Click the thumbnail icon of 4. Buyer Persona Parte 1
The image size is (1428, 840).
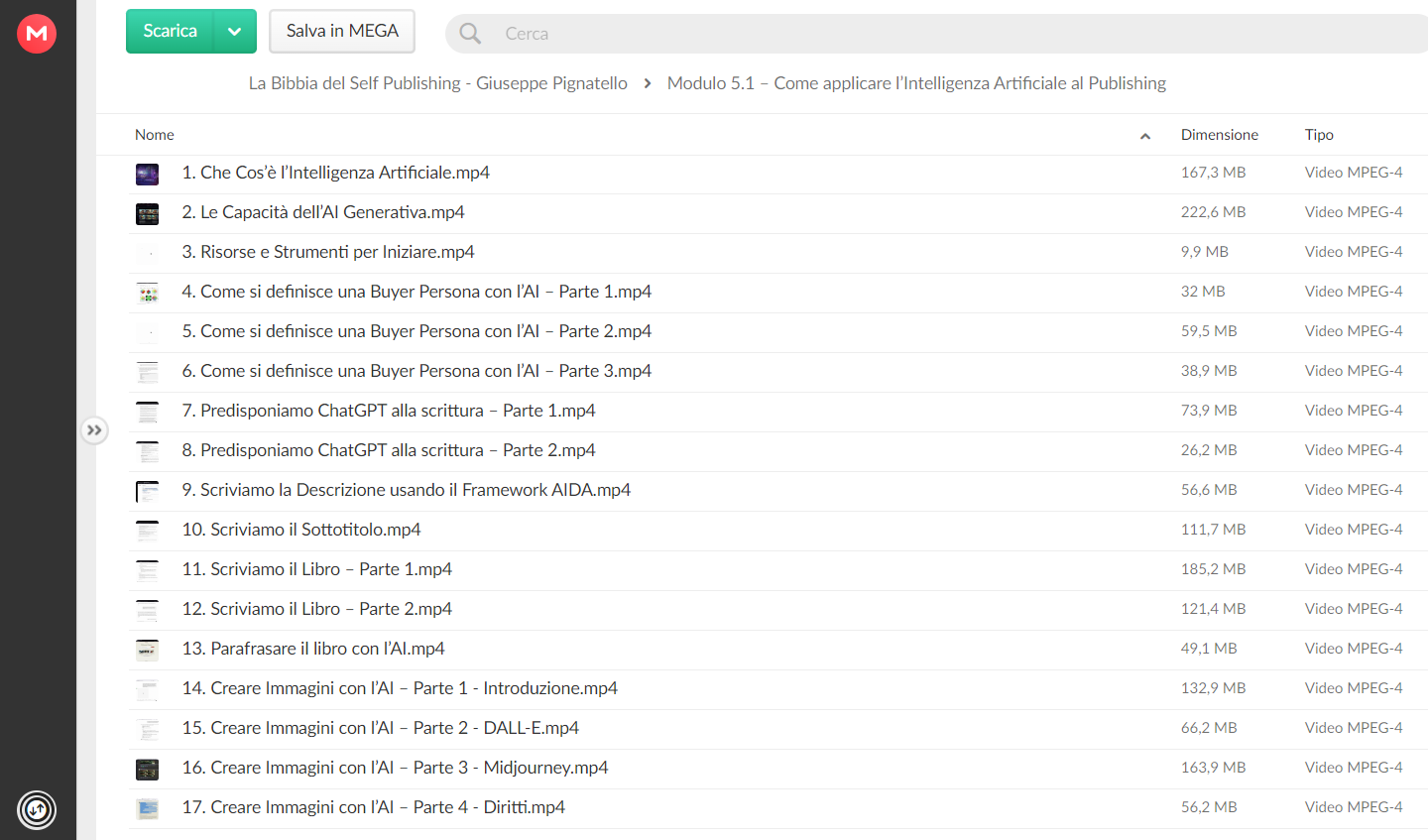[148, 294]
